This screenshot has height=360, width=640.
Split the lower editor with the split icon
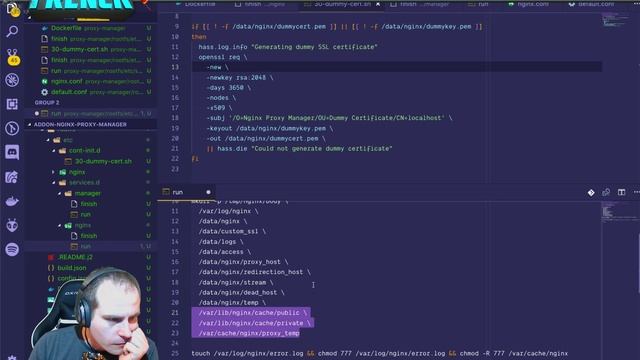click(621, 192)
